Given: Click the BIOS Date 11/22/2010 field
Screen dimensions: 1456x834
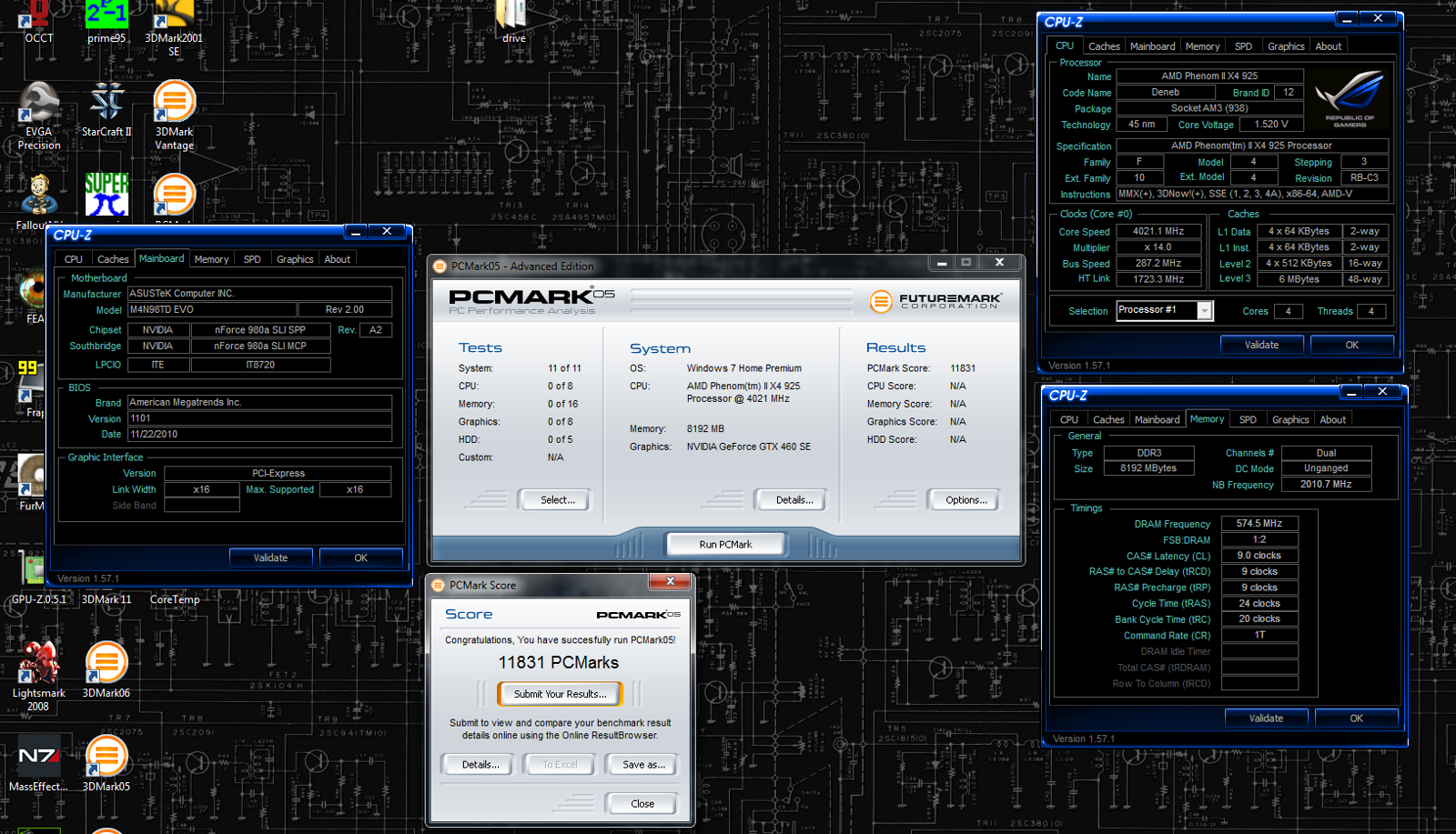Looking at the screenshot, I should (x=259, y=435).
